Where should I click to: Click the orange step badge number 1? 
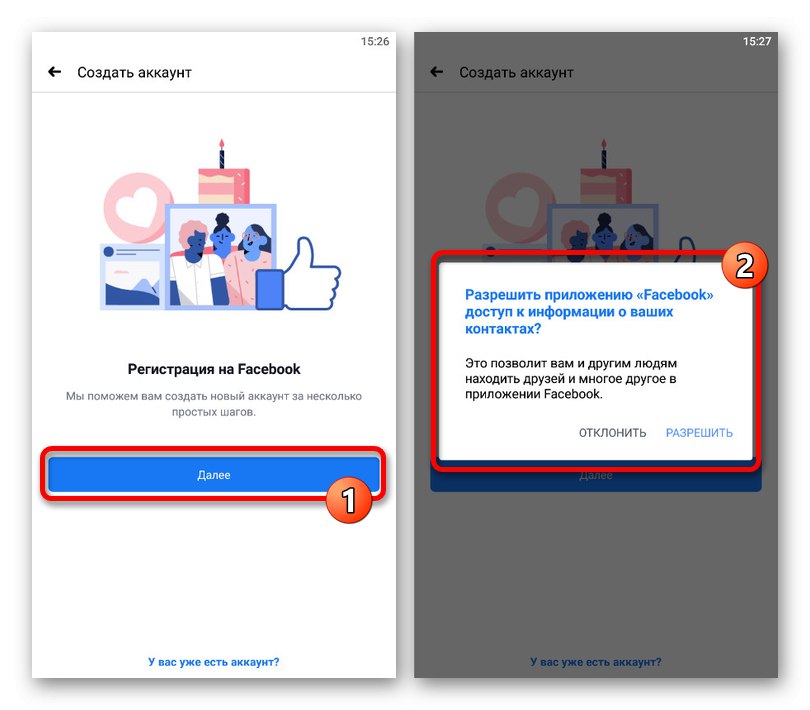point(349,500)
